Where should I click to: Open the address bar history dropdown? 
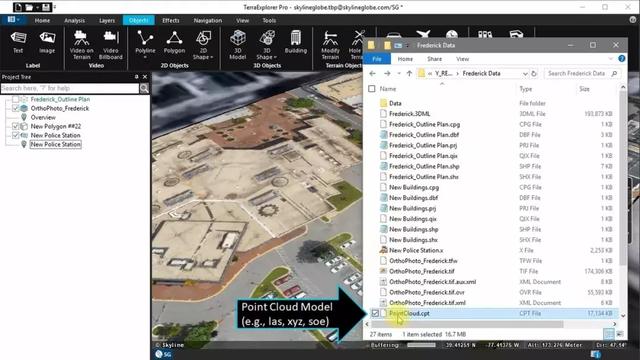point(525,73)
